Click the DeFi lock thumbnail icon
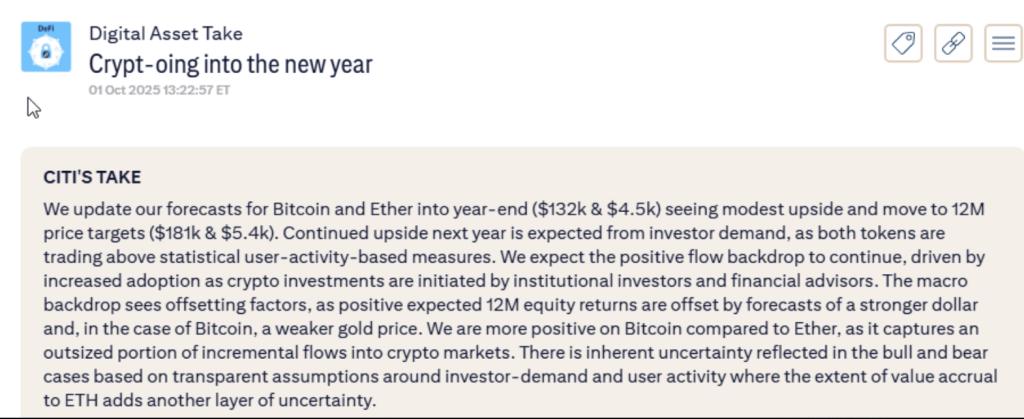This screenshot has height=419, width=1024. pos(46,47)
